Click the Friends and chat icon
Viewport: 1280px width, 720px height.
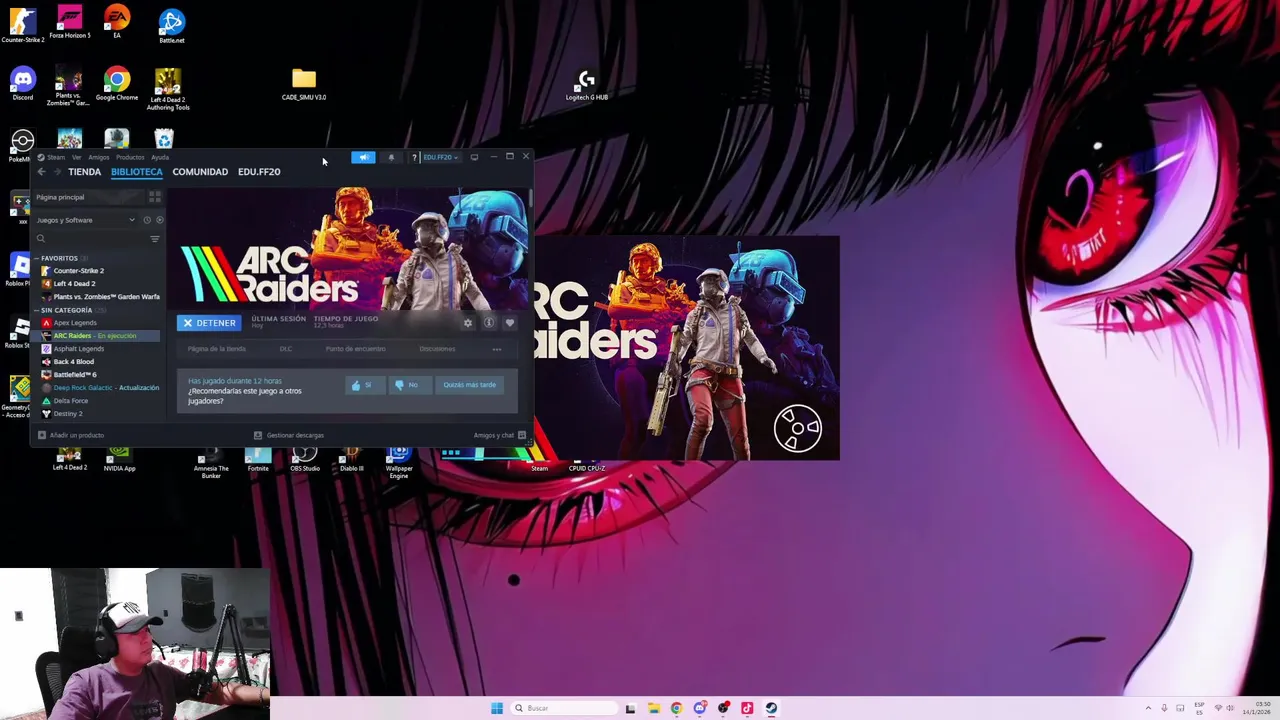[x=521, y=435]
